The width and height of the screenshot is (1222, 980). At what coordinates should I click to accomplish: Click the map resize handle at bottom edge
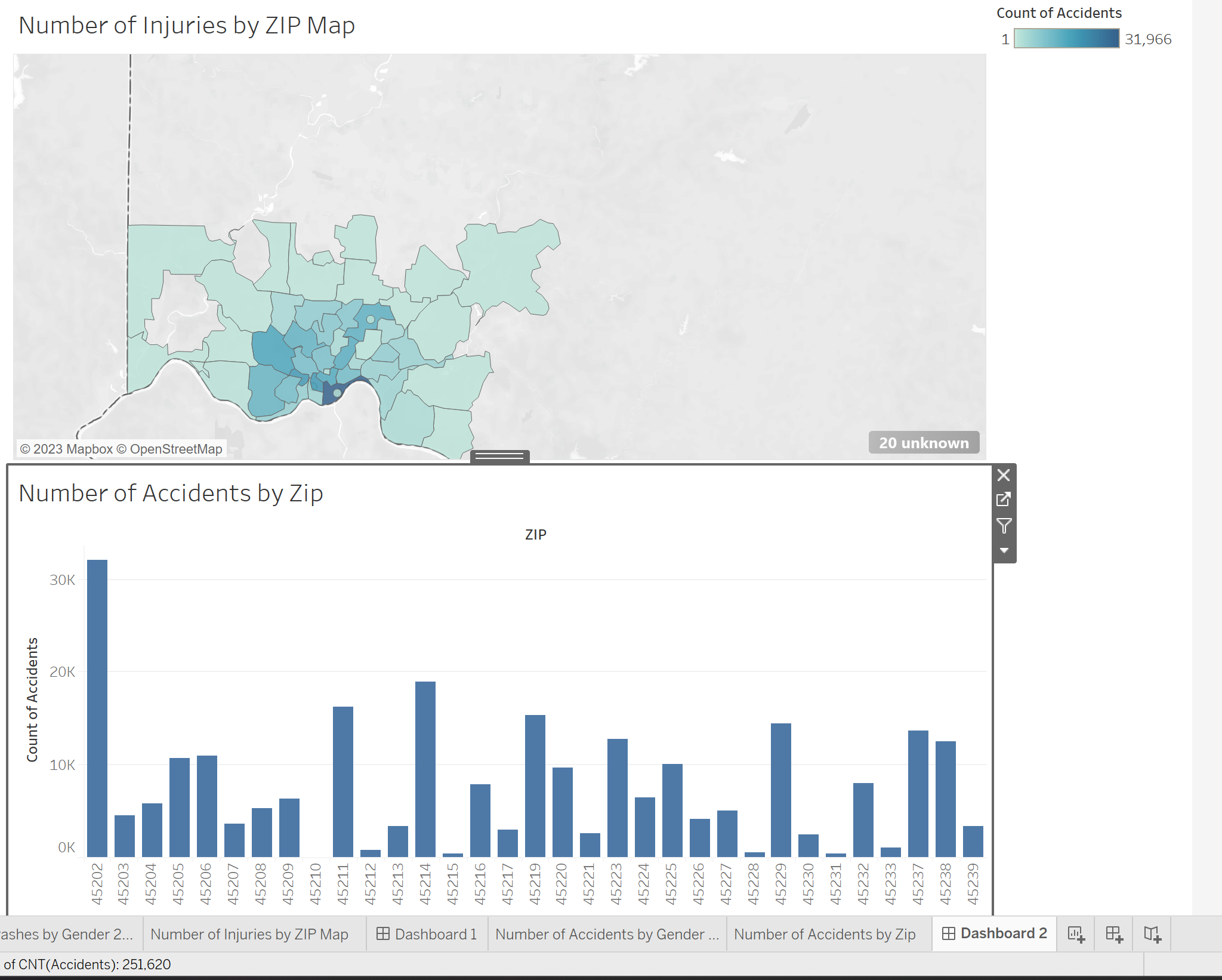(500, 457)
